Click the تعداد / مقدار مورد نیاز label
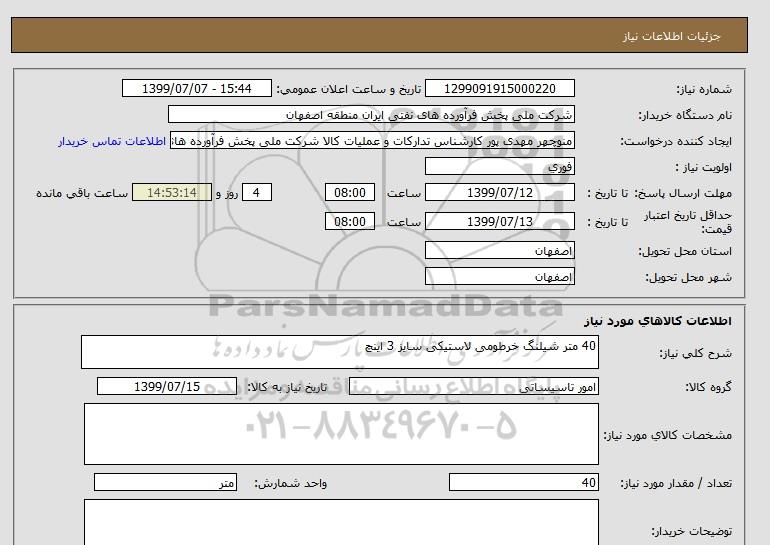 coord(676,484)
